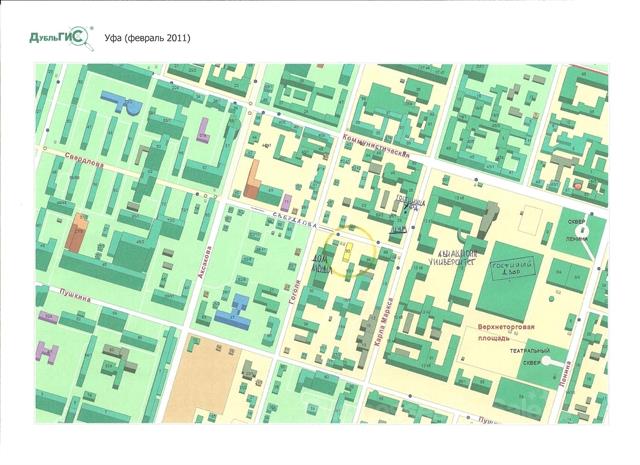Click the "Театральный" park label
Image resolution: width=640 pixels, height=465 pixels.
530,351
